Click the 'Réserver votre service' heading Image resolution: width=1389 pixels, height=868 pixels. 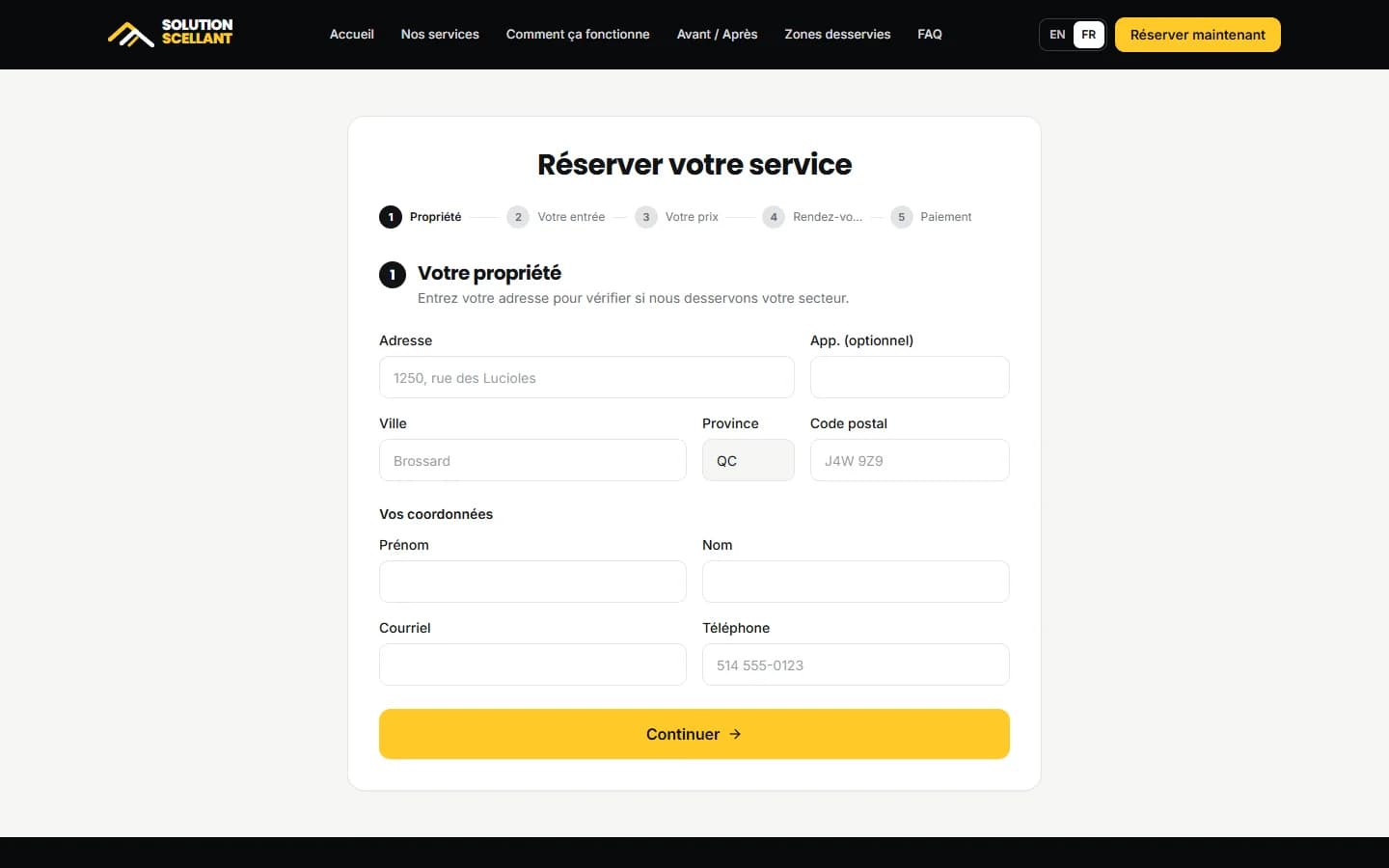(x=694, y=165)
